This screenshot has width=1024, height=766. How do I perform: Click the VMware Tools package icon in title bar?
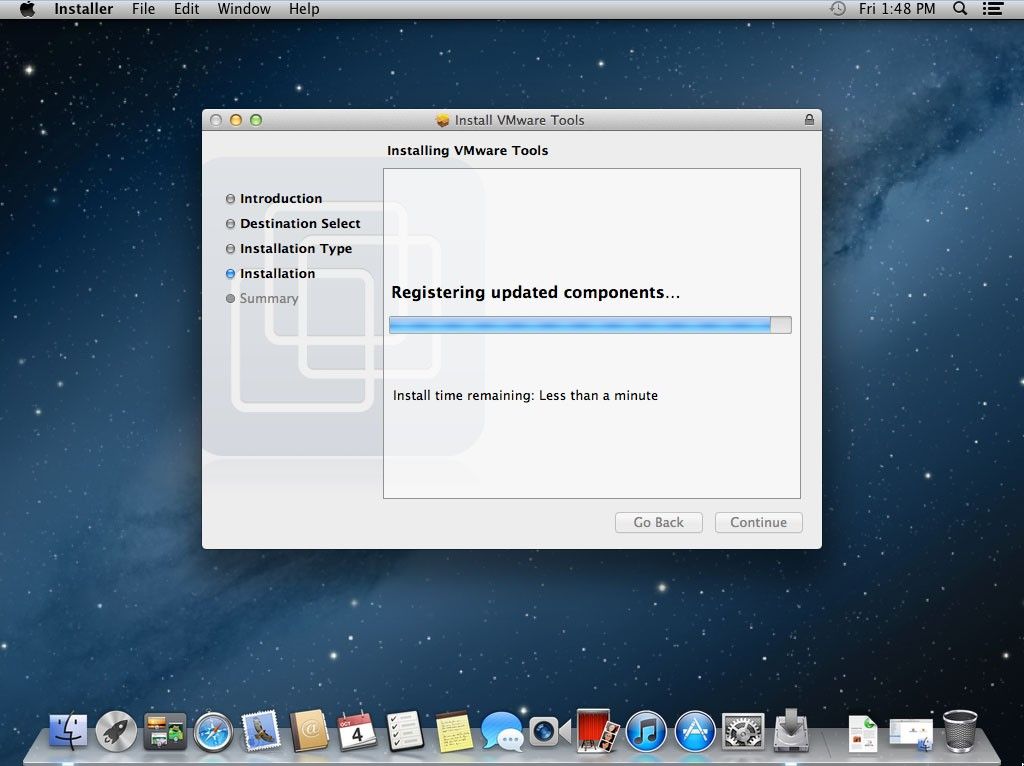[443, 120]
